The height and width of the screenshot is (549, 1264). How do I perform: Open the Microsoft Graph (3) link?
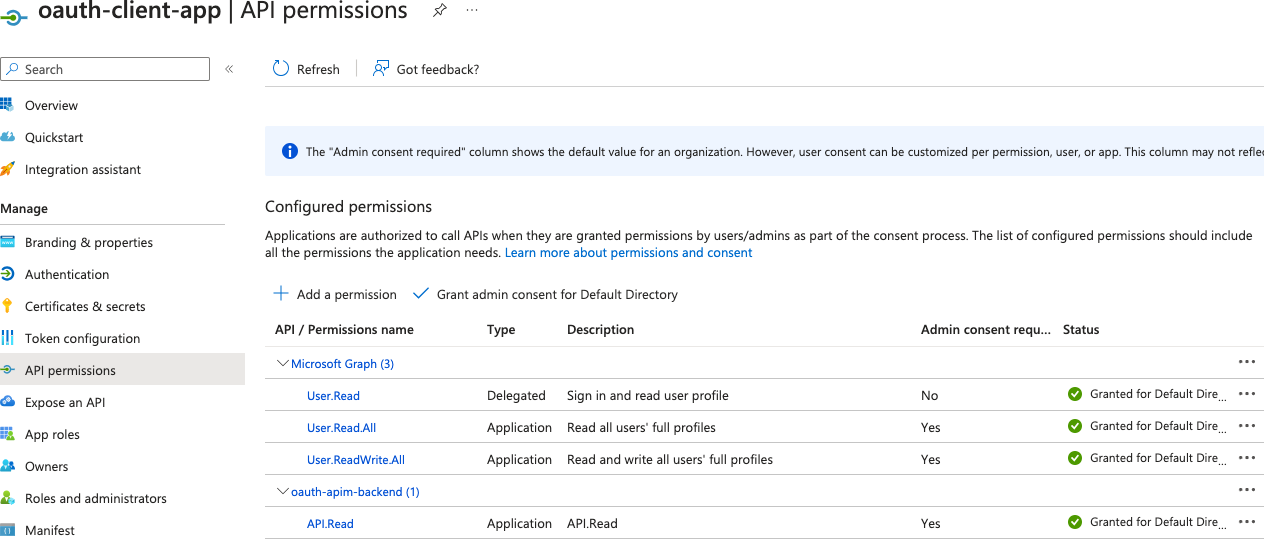pos(342,364)
